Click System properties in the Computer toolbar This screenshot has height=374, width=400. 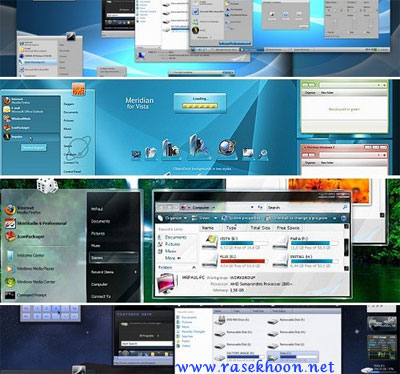click(x=241, y=218)
